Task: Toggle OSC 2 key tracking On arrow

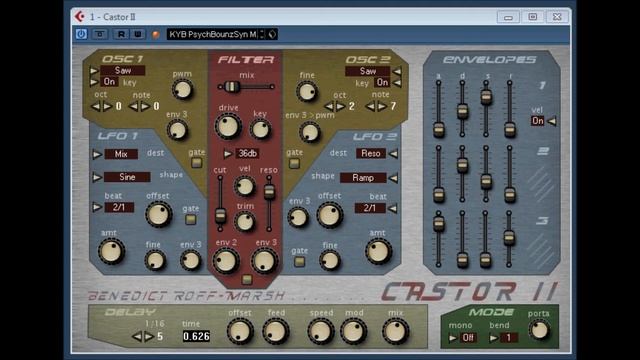Action: [x=397, y=82]
